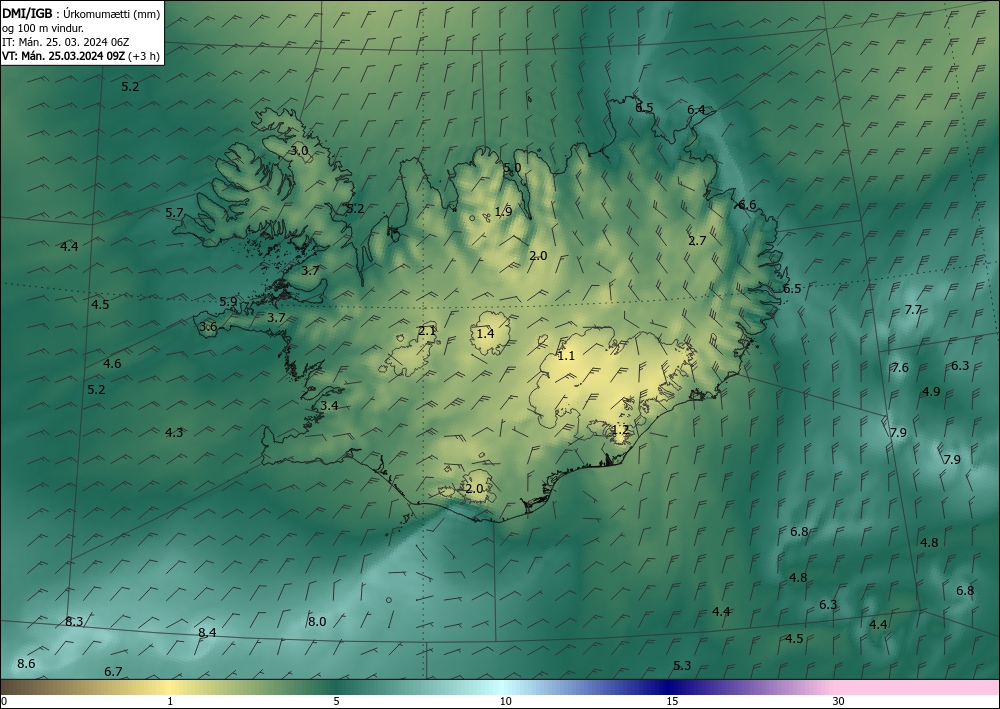Click the 0 tick label on the color scale
The width and height of the screenshot is (1000, 709).
pyautogui.click(x=4, y=701)
